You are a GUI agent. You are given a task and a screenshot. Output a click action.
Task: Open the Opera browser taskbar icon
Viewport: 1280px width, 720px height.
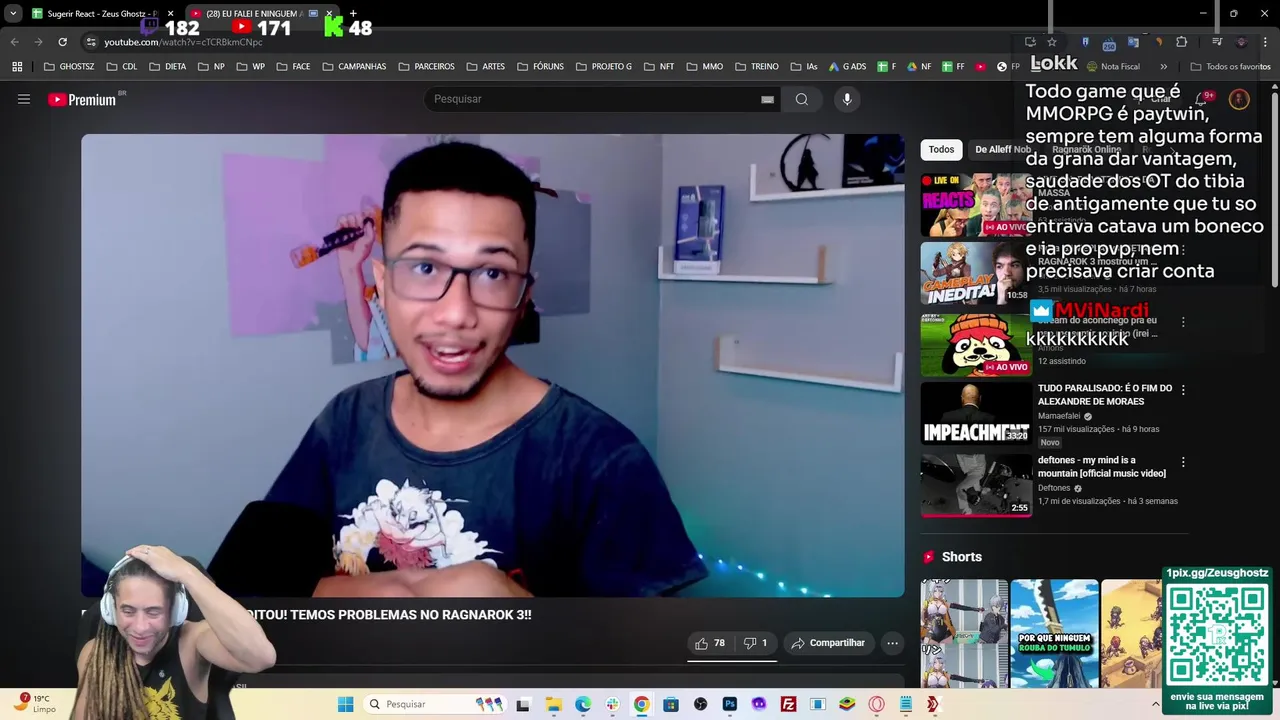click(877, 704)
